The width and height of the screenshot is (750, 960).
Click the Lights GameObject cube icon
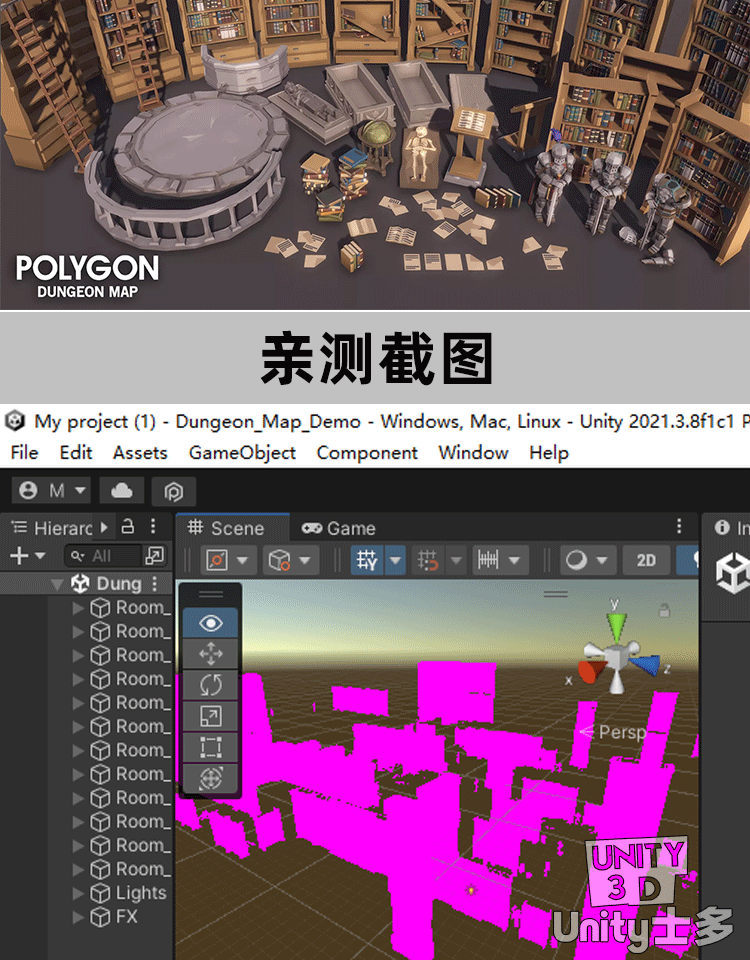(100, 893)
